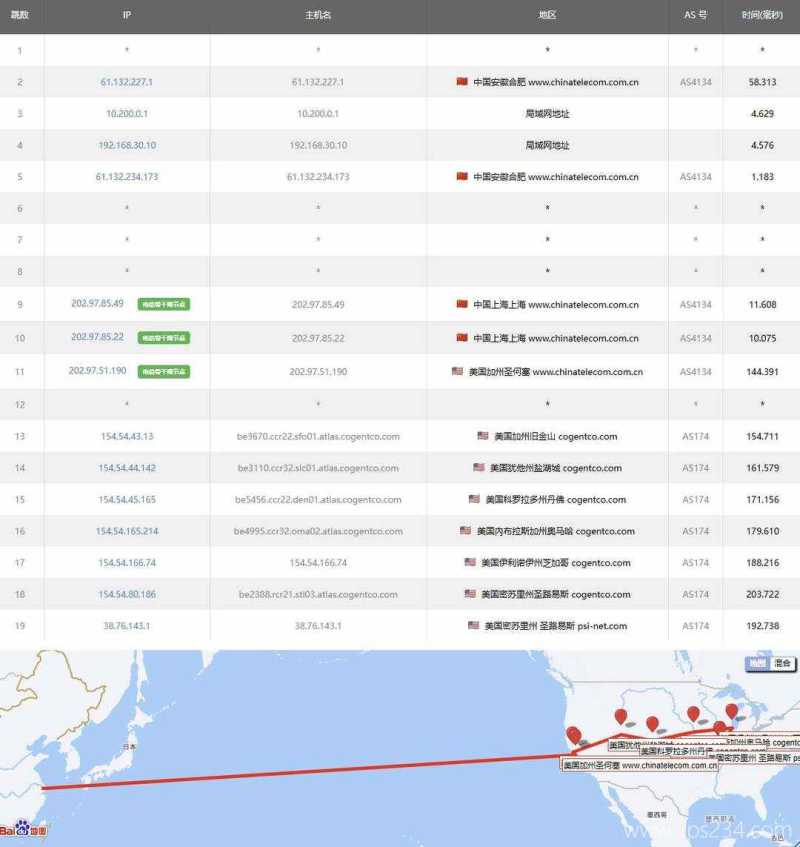Screen dimensions: 800x847
Task: Click the 时间(毫秒) column header
Action: click(x=764, y=16)
